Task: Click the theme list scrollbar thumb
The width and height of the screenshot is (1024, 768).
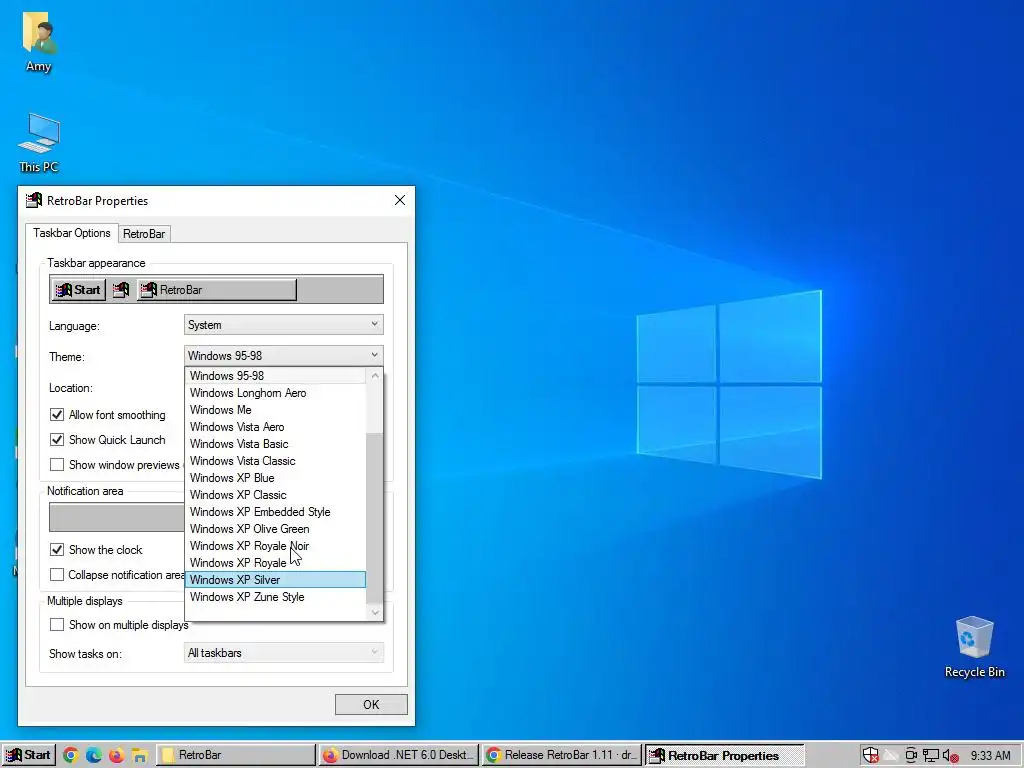Action: [x=375, y=518]
